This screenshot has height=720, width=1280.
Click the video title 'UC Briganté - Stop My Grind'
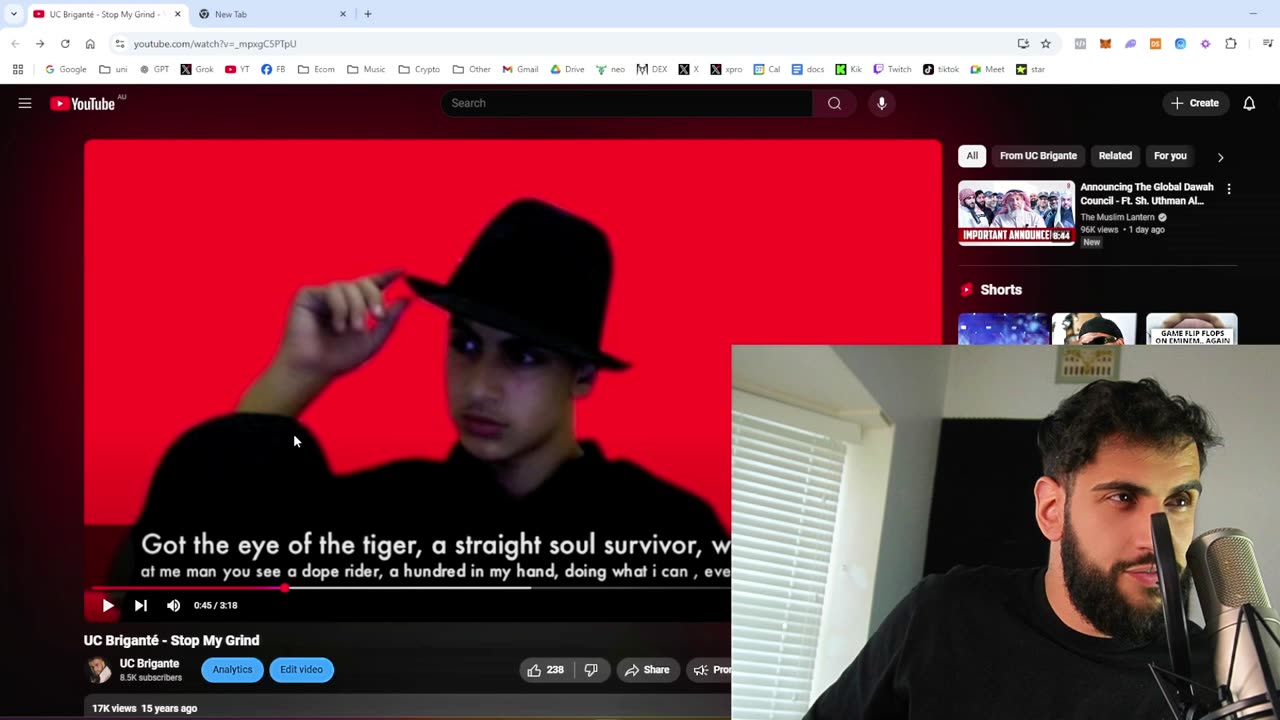[172, 641]
